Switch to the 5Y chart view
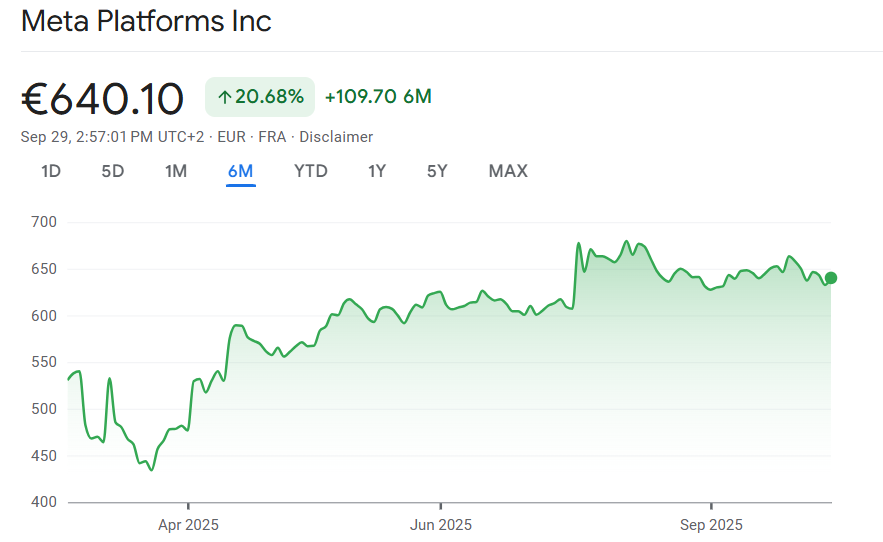This screenshot has height=542, width=883. click(x=437, y=171)
